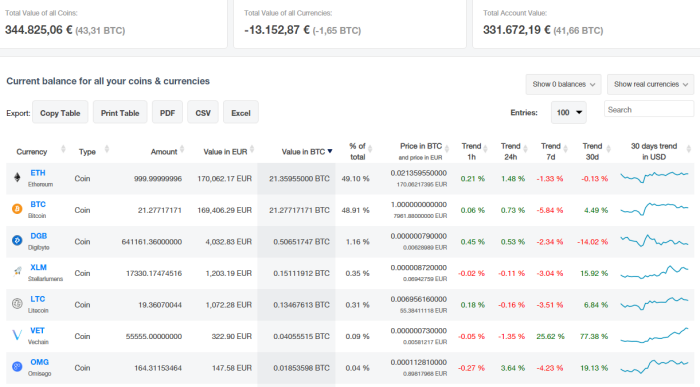Screen dimensions: 700x387
Task: Export the table as CSV
Action: [203, 113]
